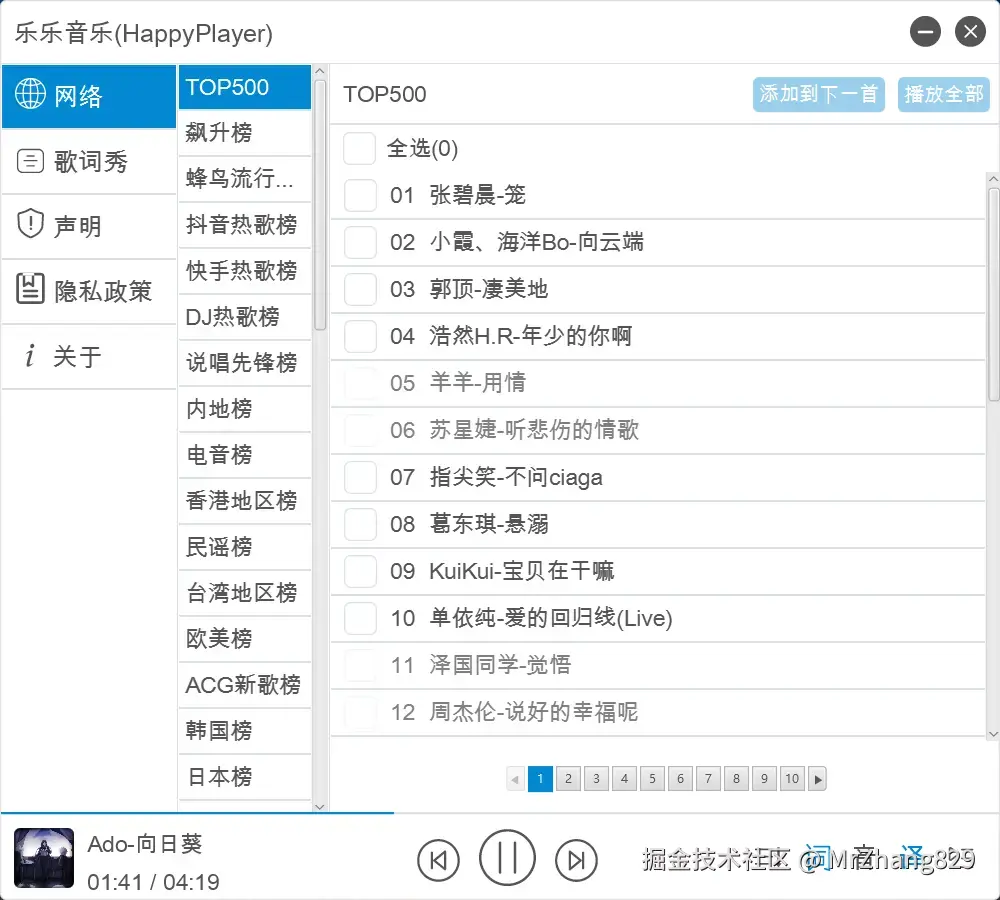Check the box for song 03 郭顶-凄美地
The image size is (1000, 900).
tap(360, 289)
